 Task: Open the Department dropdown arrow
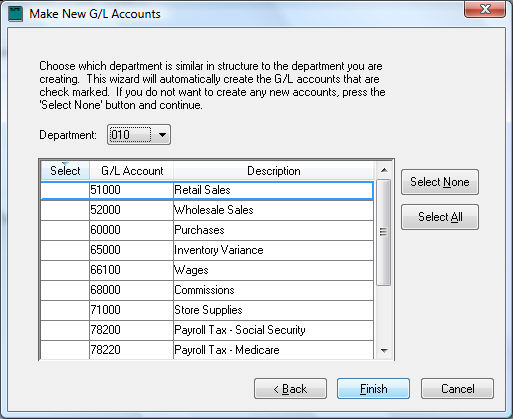pos(162,135)
